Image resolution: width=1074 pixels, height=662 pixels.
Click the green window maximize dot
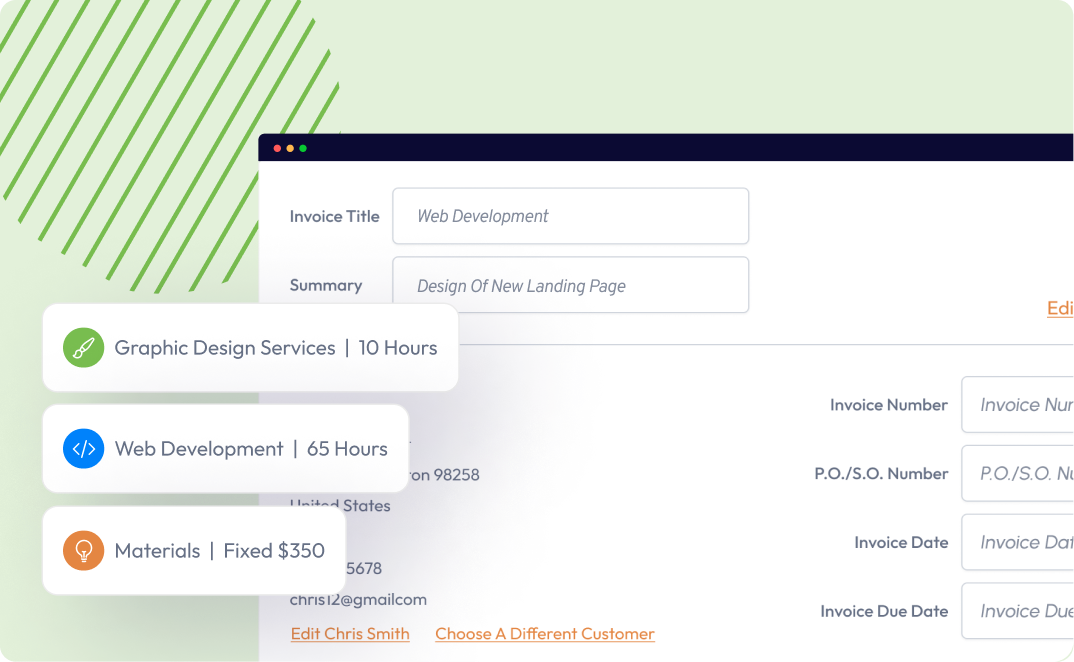303,148
